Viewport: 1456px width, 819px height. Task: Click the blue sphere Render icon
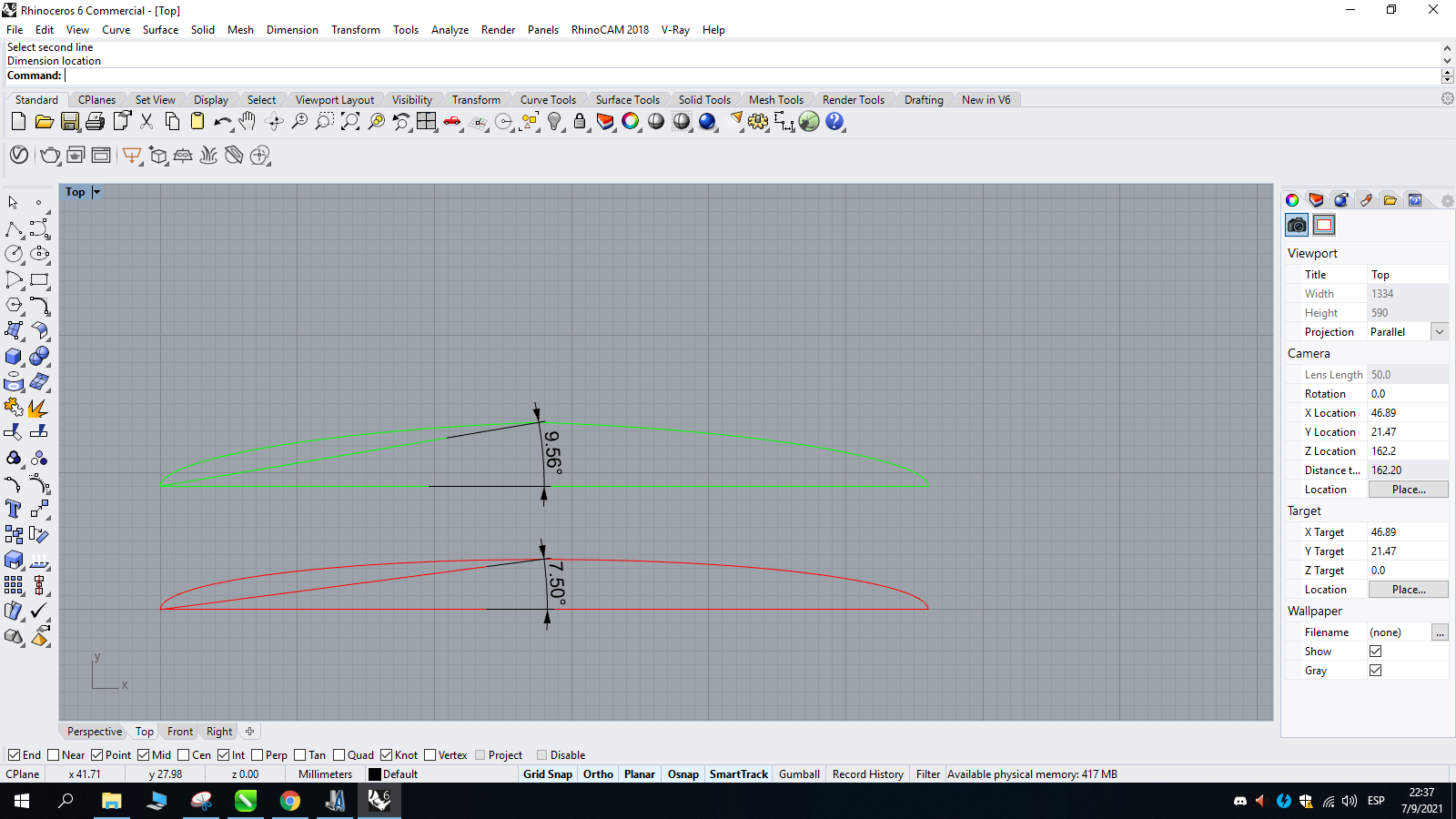pyautogui.click(x=707, y=121)
